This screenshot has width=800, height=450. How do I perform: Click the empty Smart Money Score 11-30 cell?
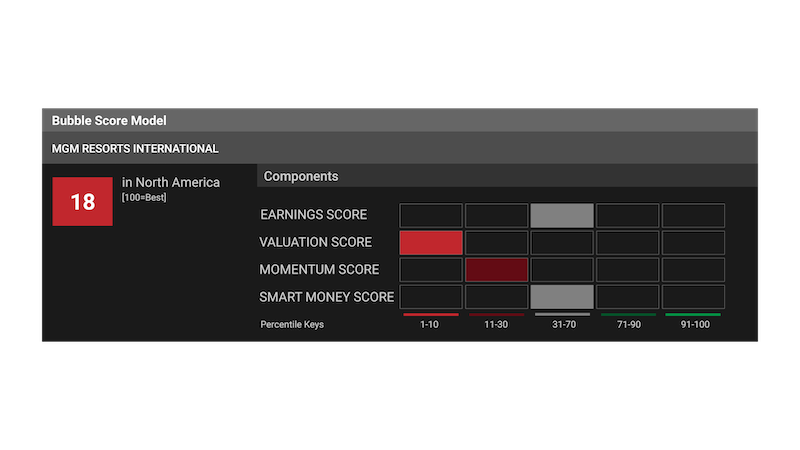pyautogui.click(x=496, y=297)
